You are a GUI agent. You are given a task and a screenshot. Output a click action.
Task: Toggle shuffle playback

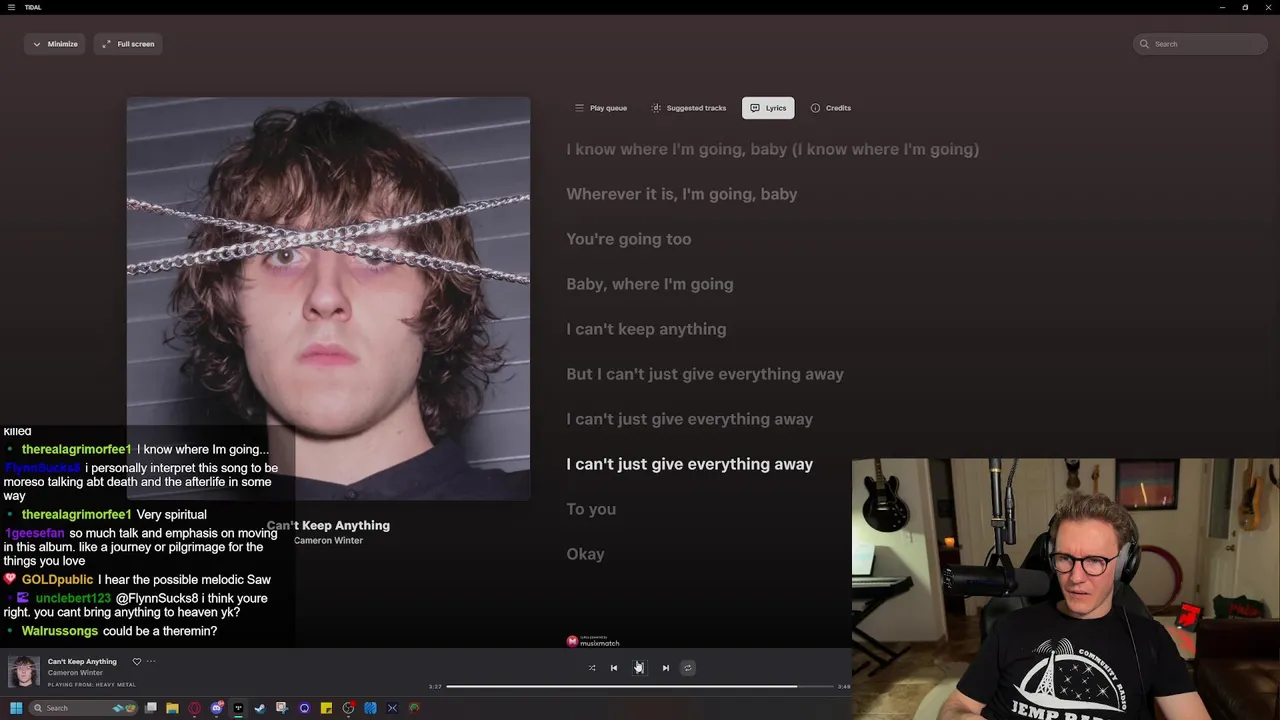point(592,668)
